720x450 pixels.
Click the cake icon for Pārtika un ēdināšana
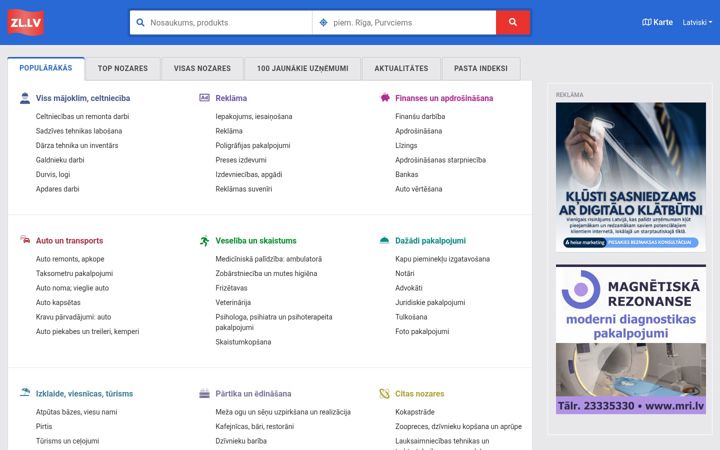(x=204, y=393)
